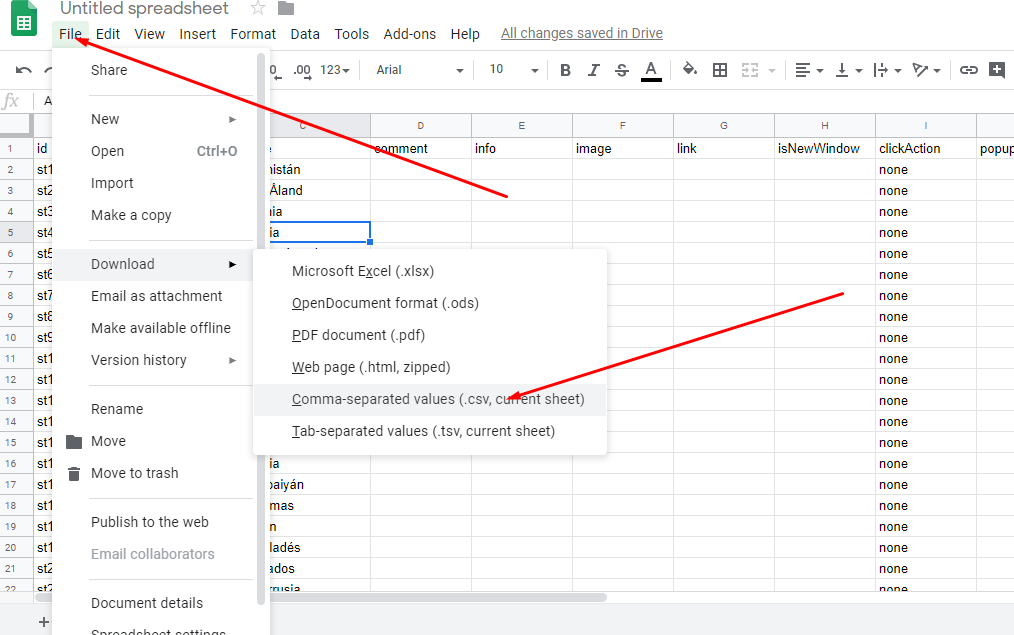The width and height of the screenshot is (1014, 635).
Task: Click the insert comment icon
Action: coord(997,70)
